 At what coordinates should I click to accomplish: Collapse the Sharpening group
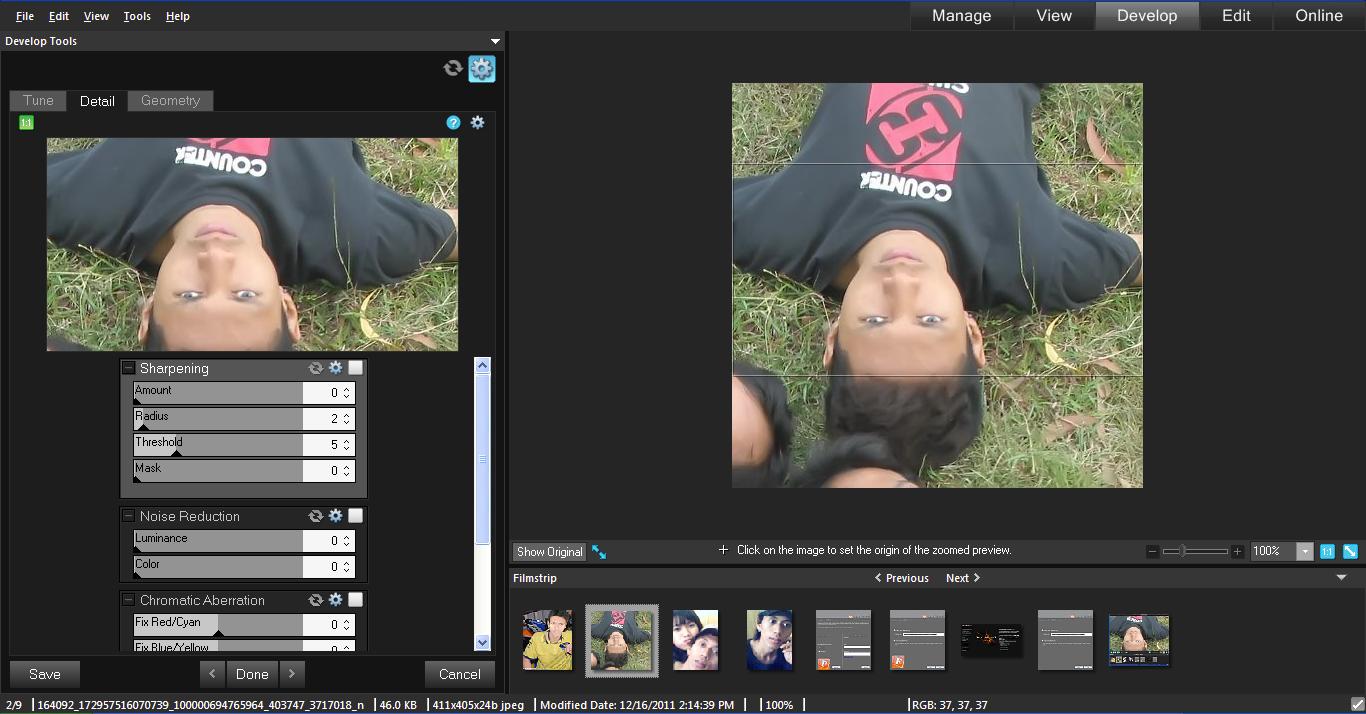point(128,368)
